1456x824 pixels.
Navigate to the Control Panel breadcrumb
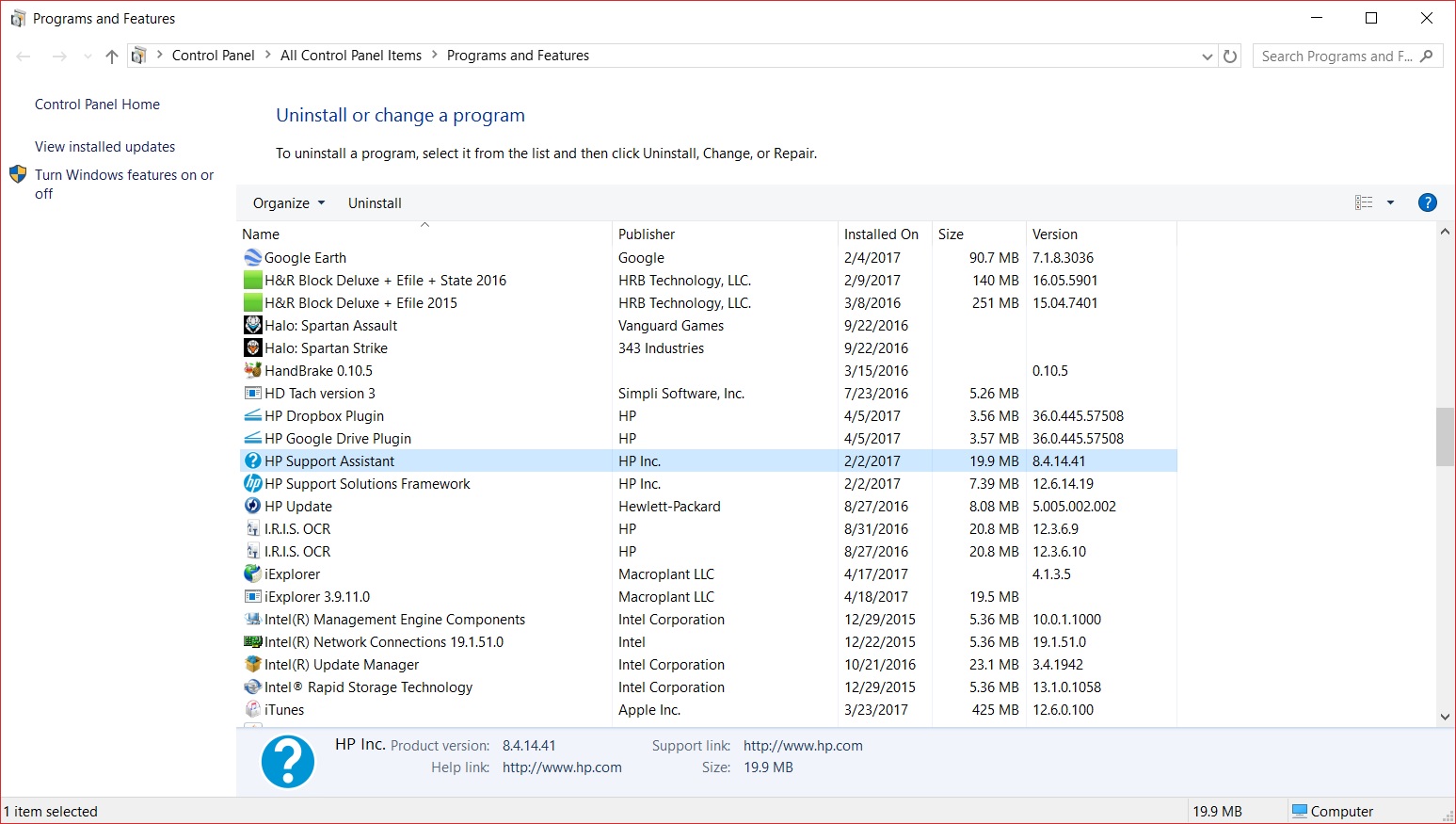click(x=214, y=55)
